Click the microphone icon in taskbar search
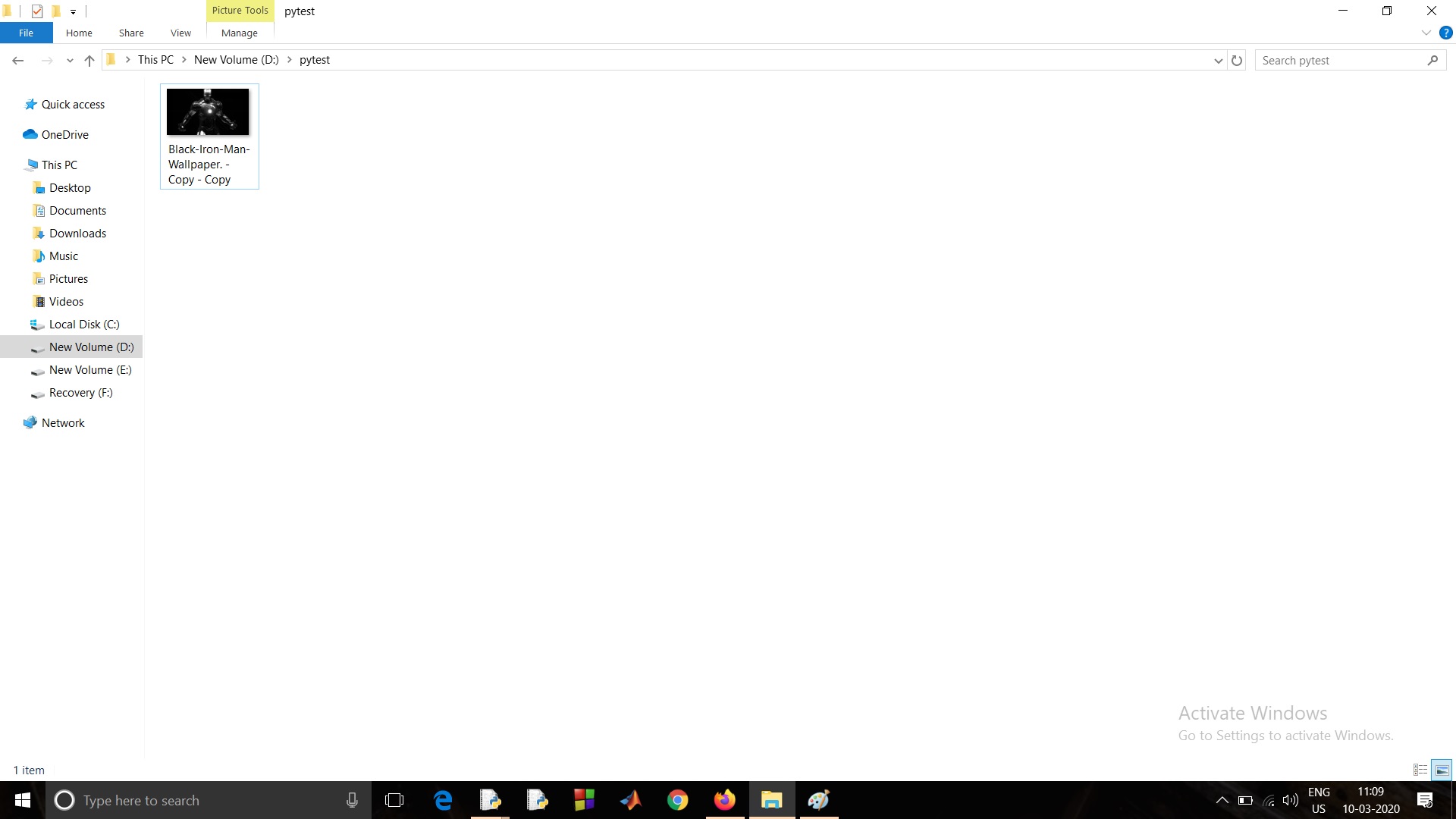 (x=352, y=800)
